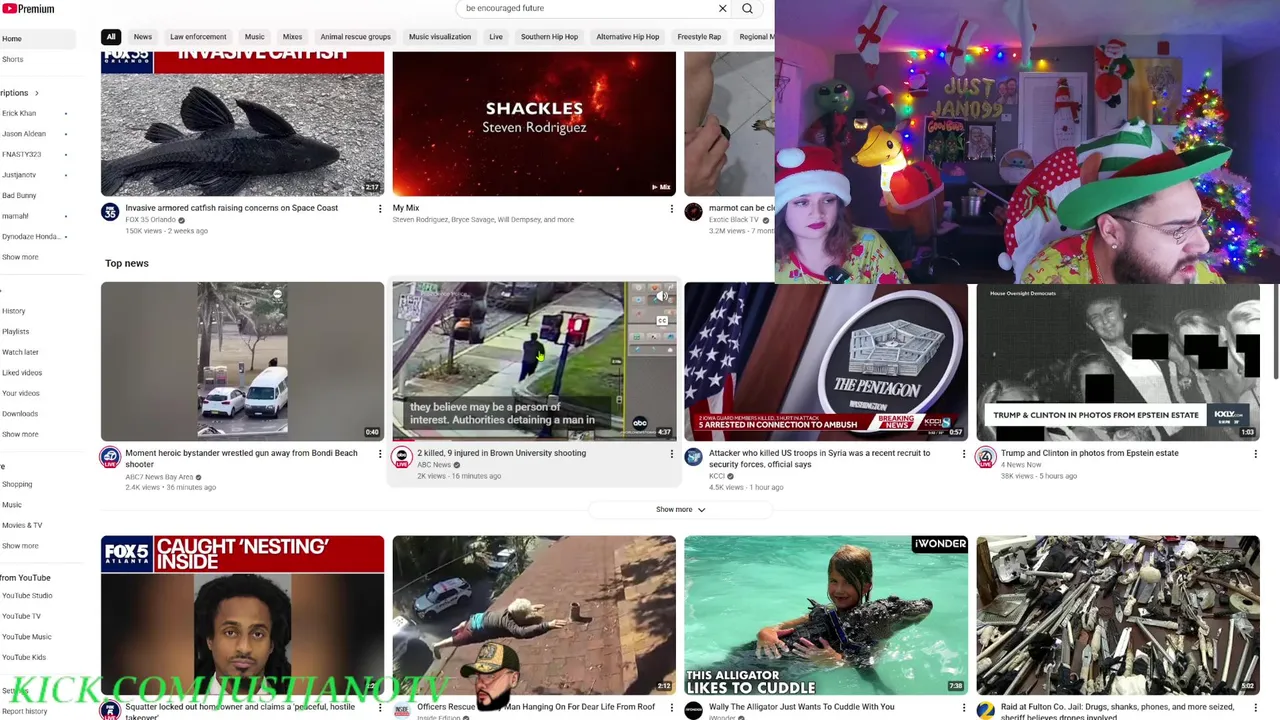Open Exotic Black TV channel avatar
This screenshot has height=720, width=1280.
pos(694,212)
